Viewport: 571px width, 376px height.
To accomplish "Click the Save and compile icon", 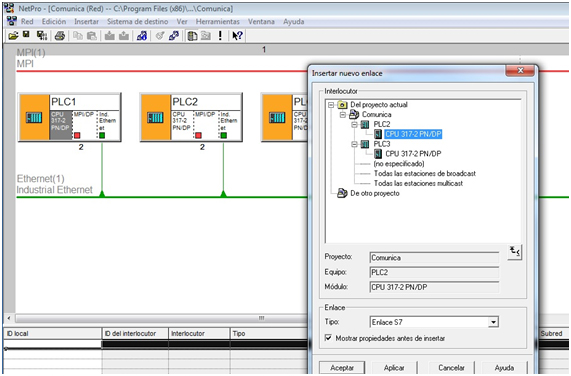I will tap(42, 35).
